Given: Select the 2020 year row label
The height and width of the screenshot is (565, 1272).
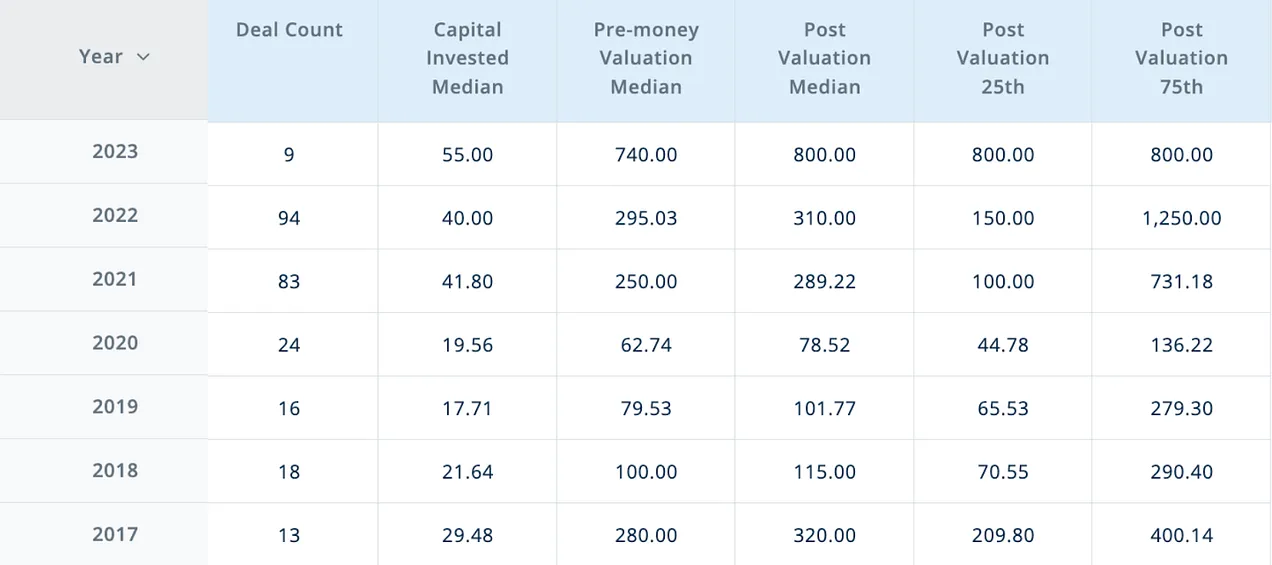Looking at the screenshot, I should (115, 343).
